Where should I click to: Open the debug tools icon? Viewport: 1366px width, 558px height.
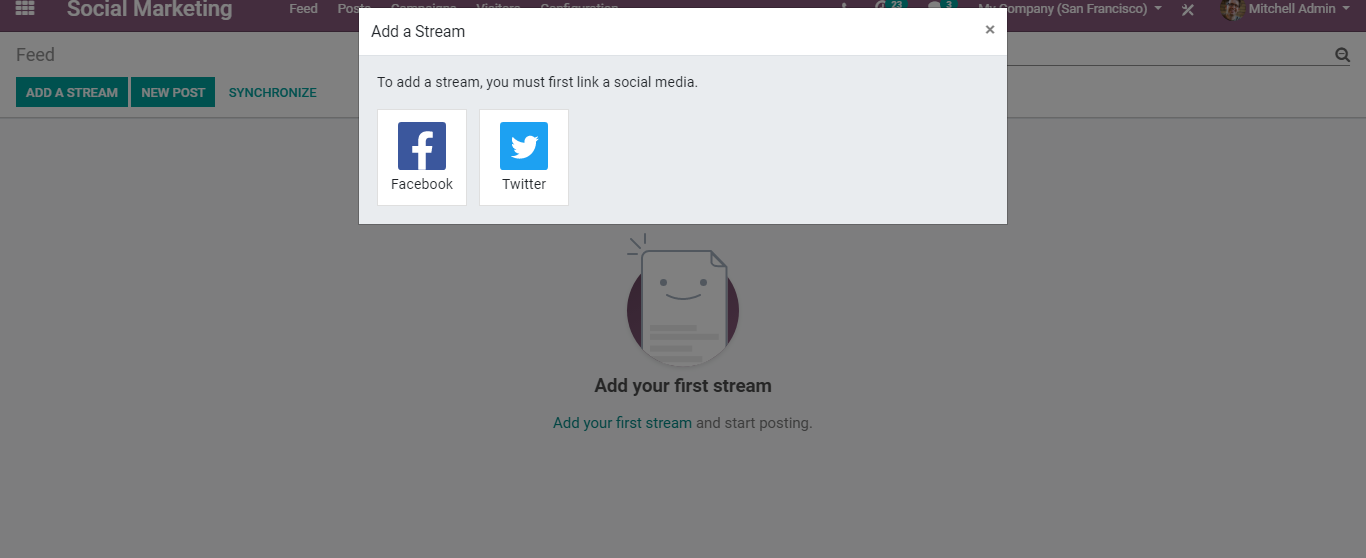[1188, 9]
